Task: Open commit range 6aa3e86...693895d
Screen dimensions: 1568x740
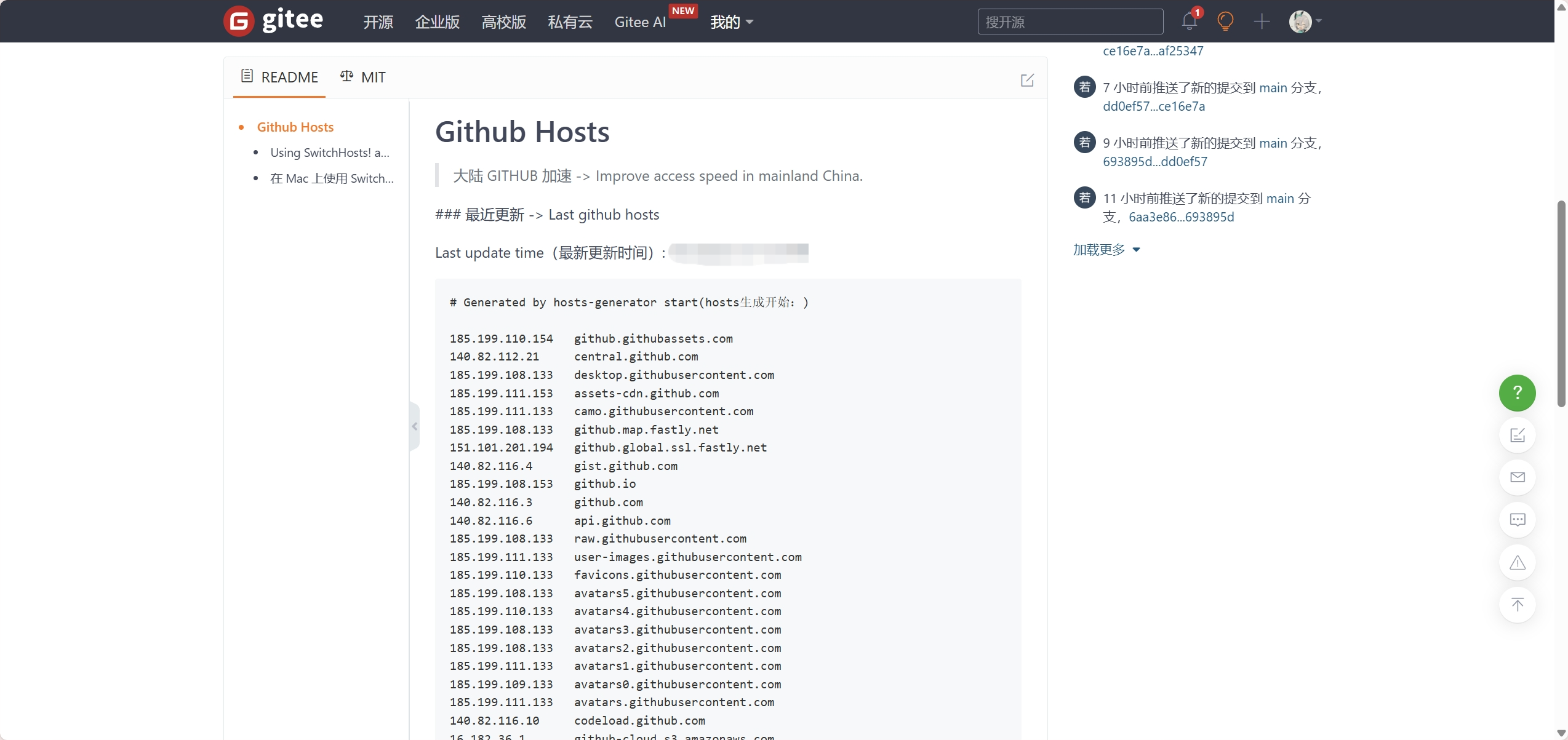Action: pos(1182,217)
